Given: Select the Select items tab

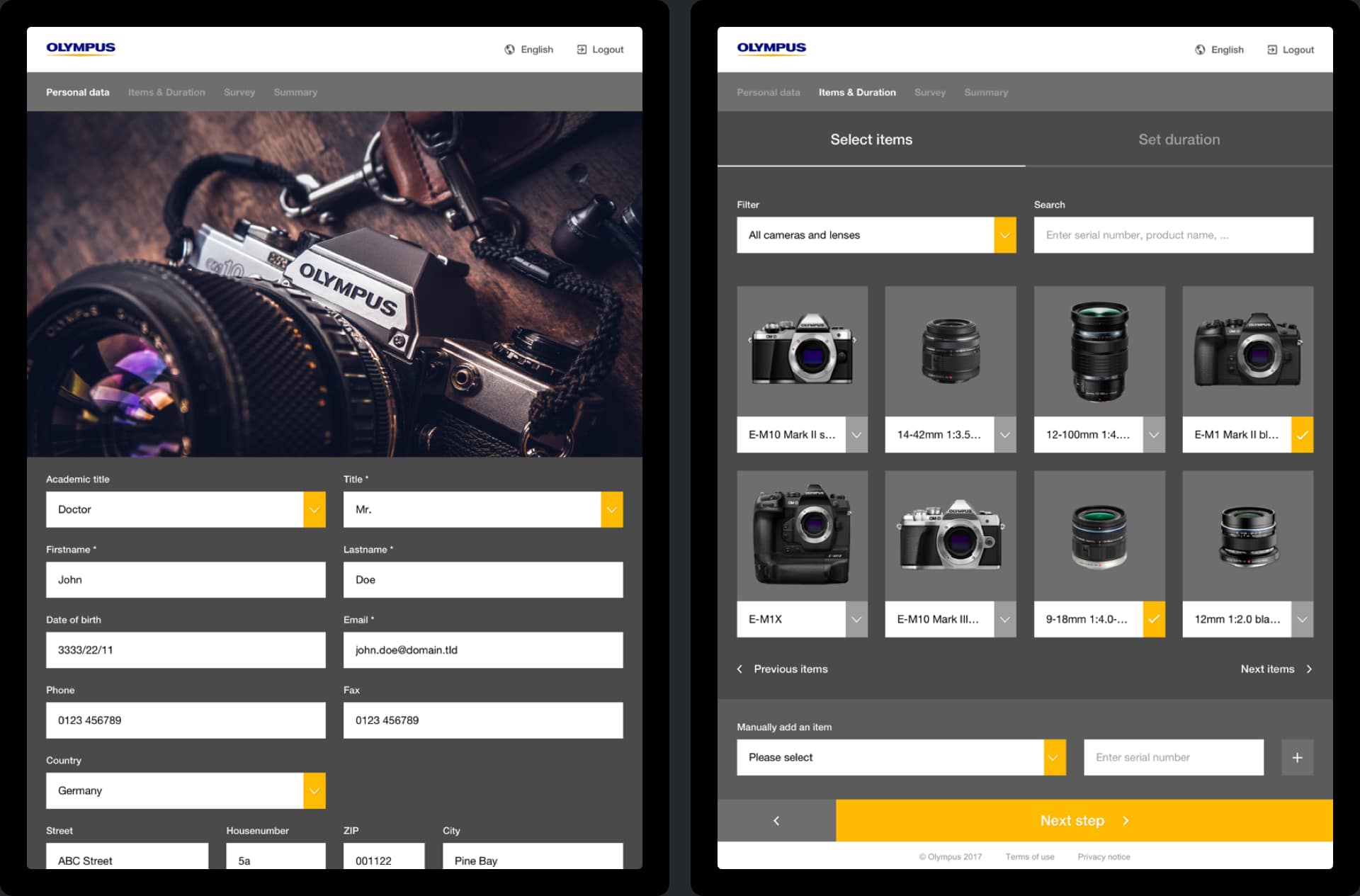Looking at the screenshot, I should pos(871,140).
